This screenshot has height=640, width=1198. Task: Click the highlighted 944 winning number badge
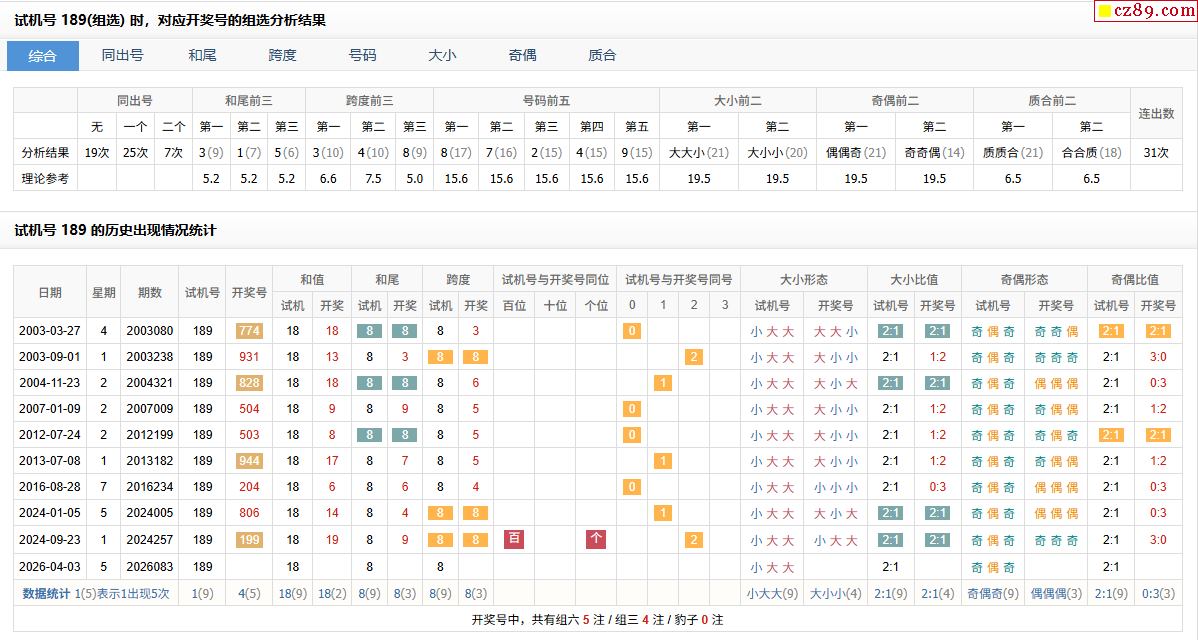click(x=249, y=461)
